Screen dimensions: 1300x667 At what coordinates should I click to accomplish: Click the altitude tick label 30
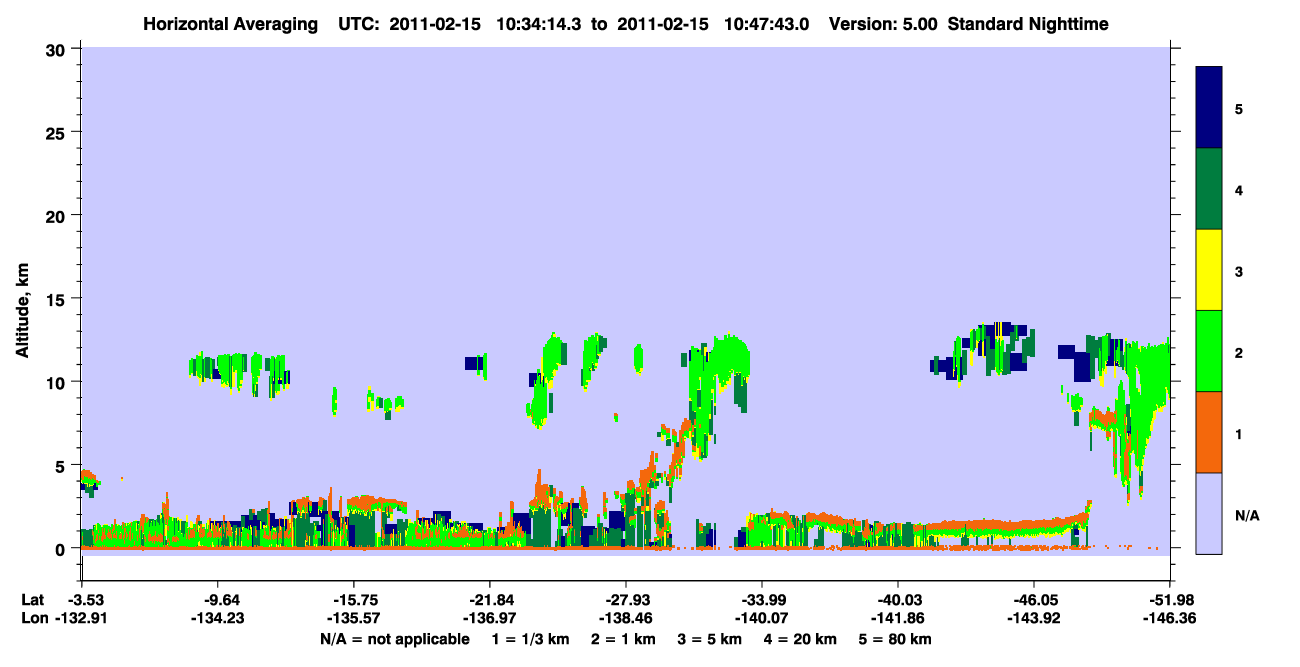(x=57, y=49)
